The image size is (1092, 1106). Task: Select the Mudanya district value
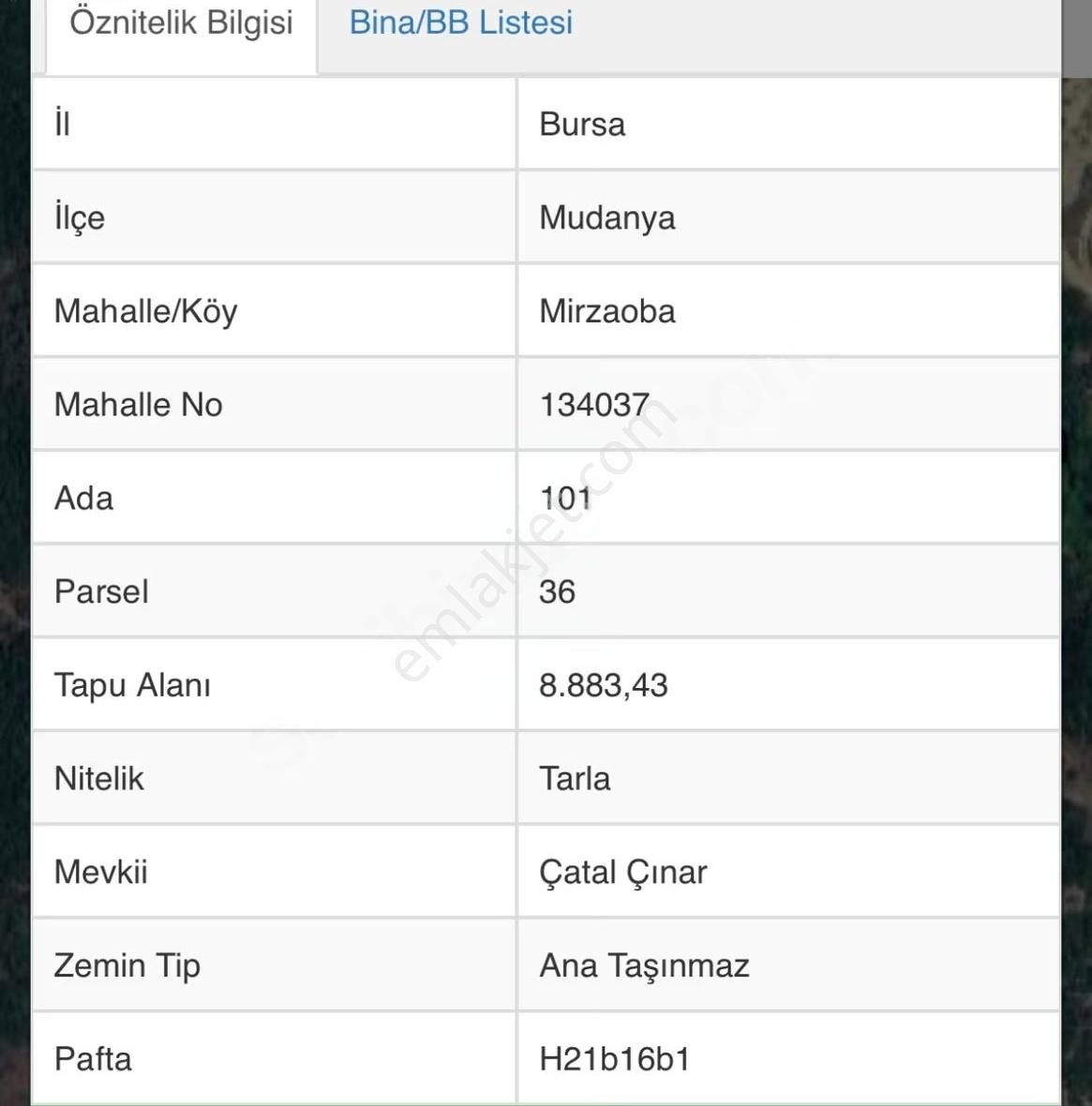pos(606,217)
